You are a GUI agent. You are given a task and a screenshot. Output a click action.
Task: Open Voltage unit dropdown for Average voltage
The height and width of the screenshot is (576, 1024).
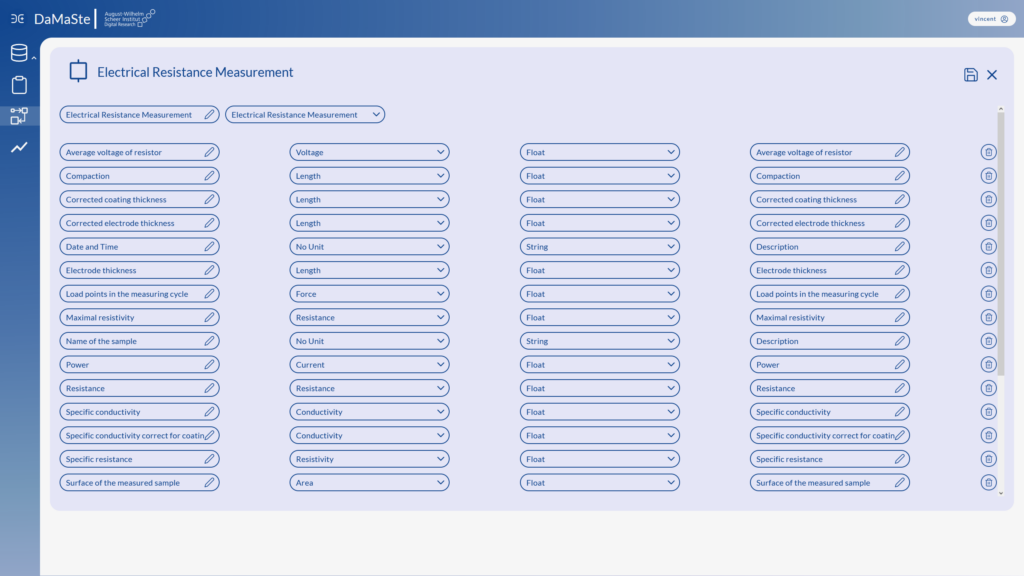point(370,152)
